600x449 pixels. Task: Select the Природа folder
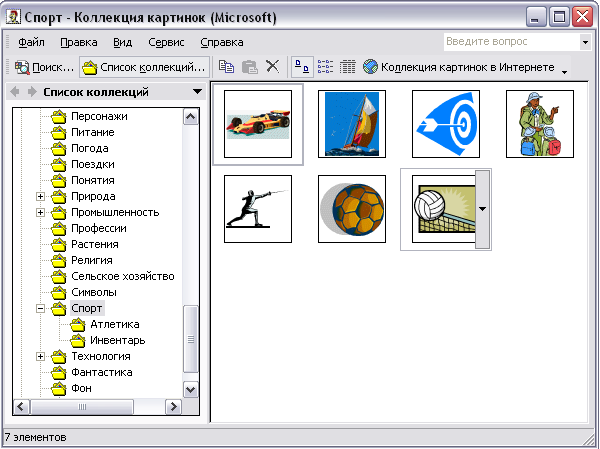pyautogui.click(x=93, y=196)
